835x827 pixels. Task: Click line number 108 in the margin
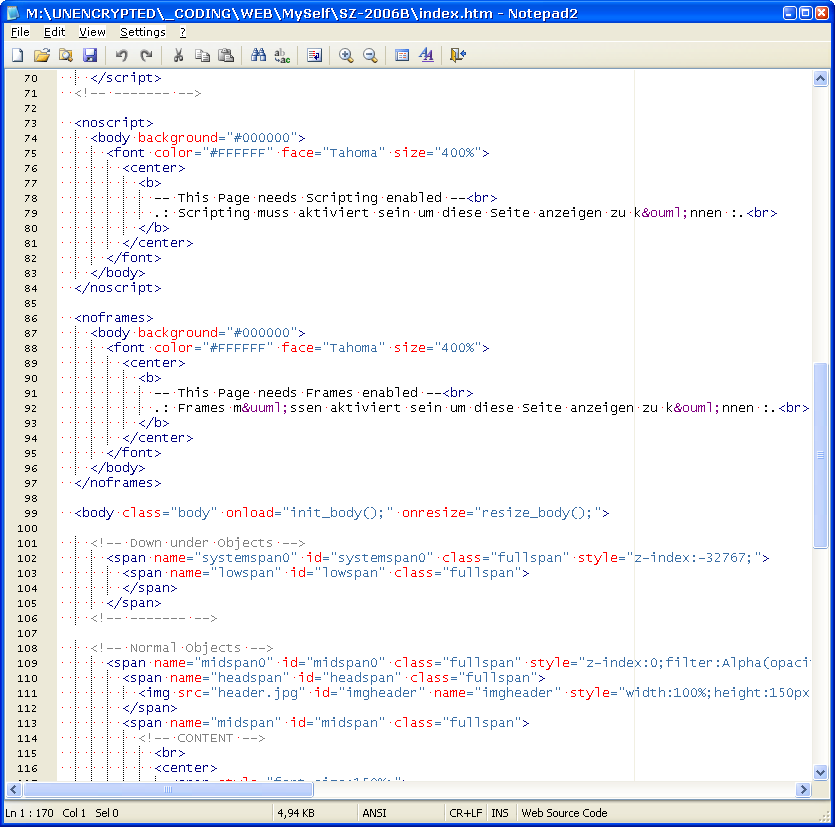pos(27,649)
